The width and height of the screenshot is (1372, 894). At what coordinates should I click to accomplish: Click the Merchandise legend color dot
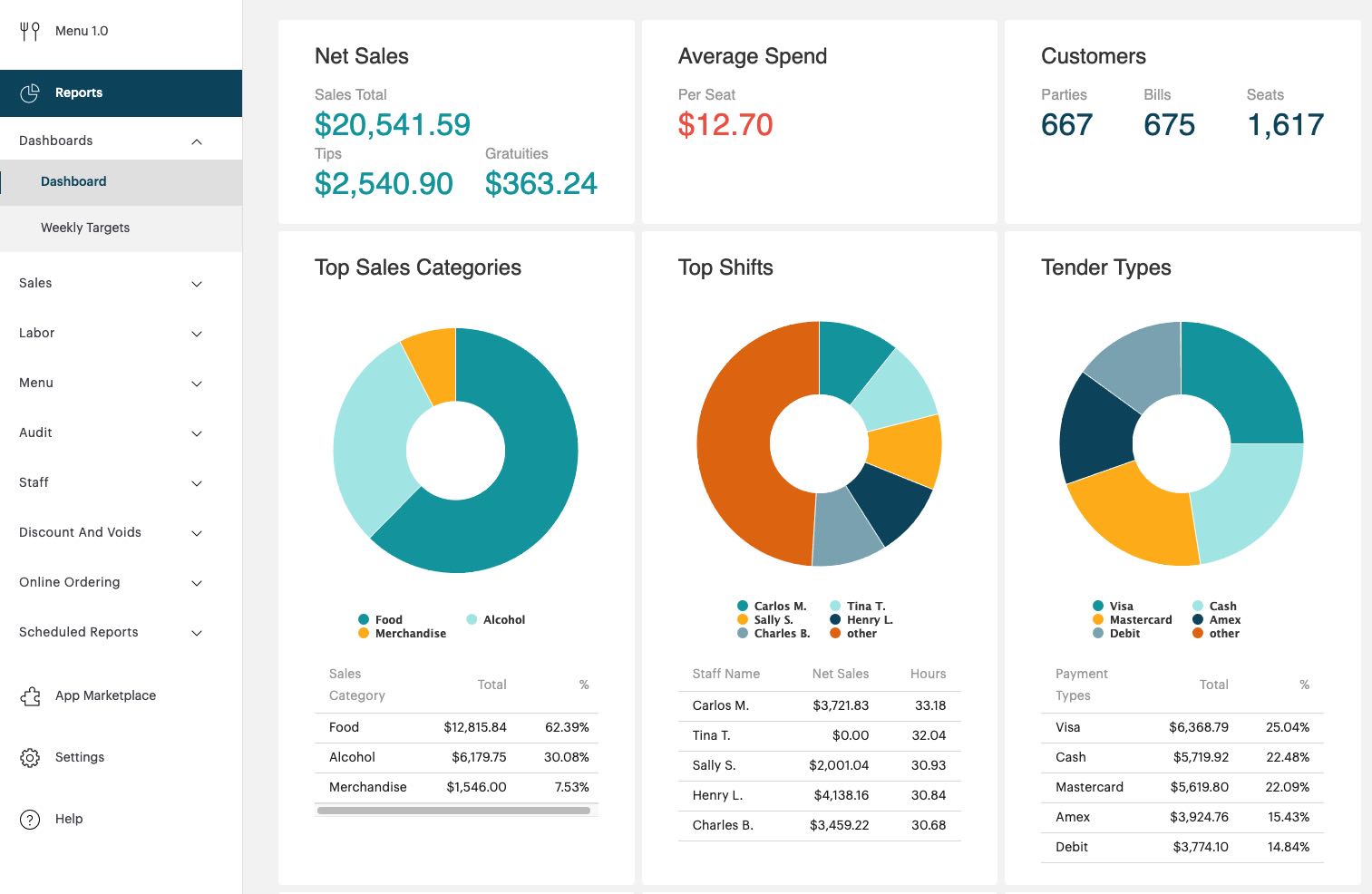(364, 633)
